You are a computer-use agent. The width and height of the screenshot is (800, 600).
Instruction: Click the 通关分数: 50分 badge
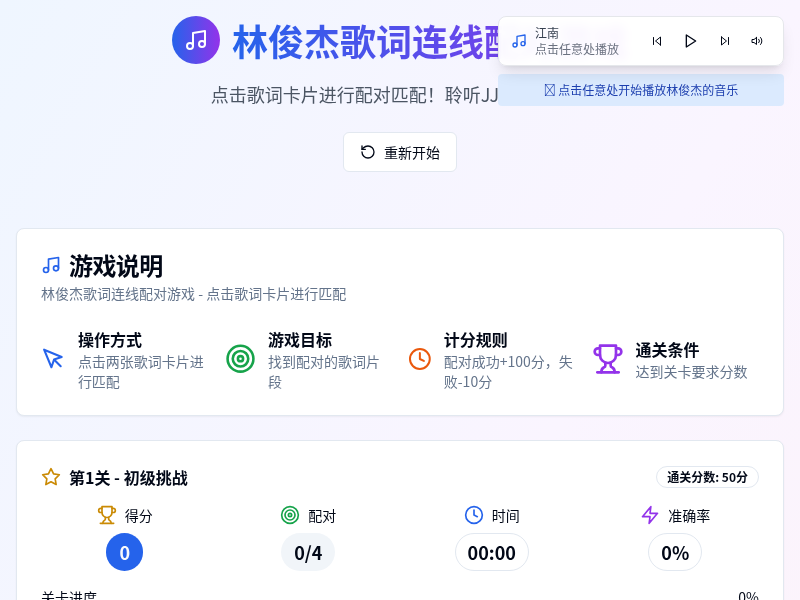click(707, 478)
